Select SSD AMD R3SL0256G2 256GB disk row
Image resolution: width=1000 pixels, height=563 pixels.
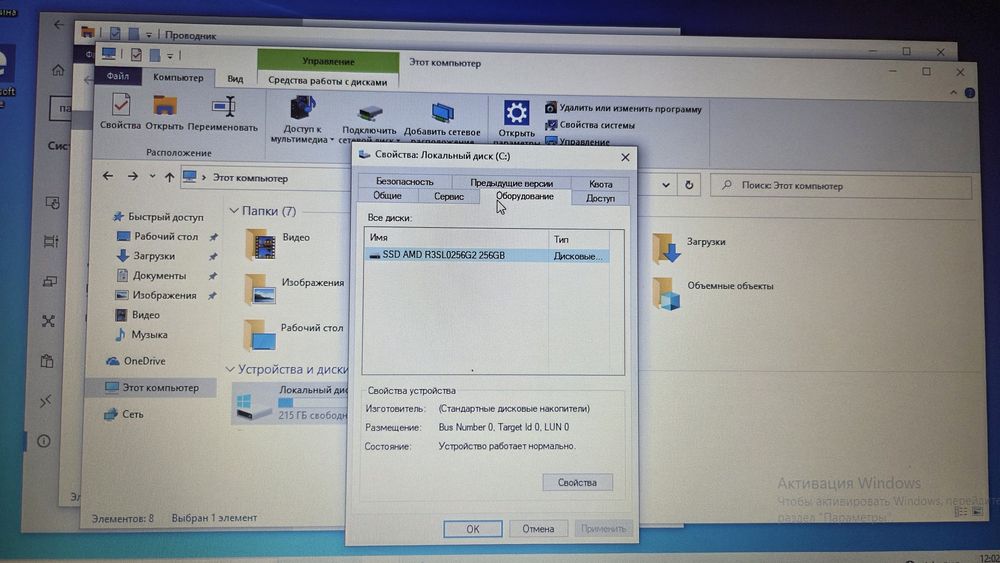[x=486, y=255]
